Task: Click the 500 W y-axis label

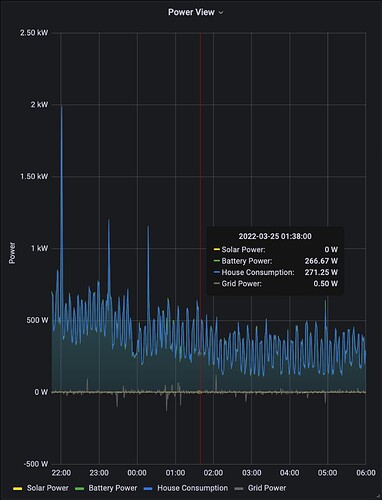Action: coord(37,320)
